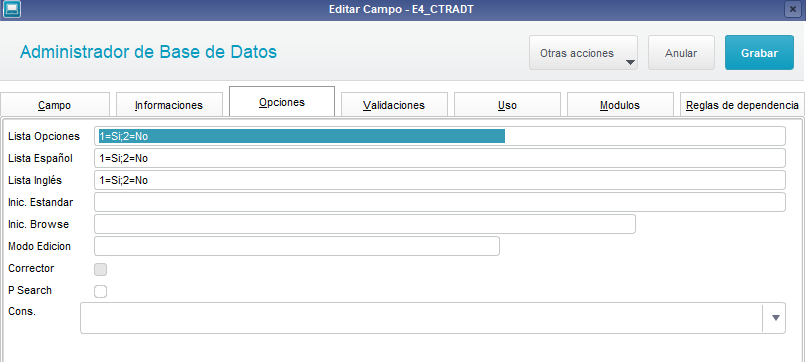Click the P Search label
Image resolution: width=806 pixels, height=362 pixels.
click(x=30, y=291)
